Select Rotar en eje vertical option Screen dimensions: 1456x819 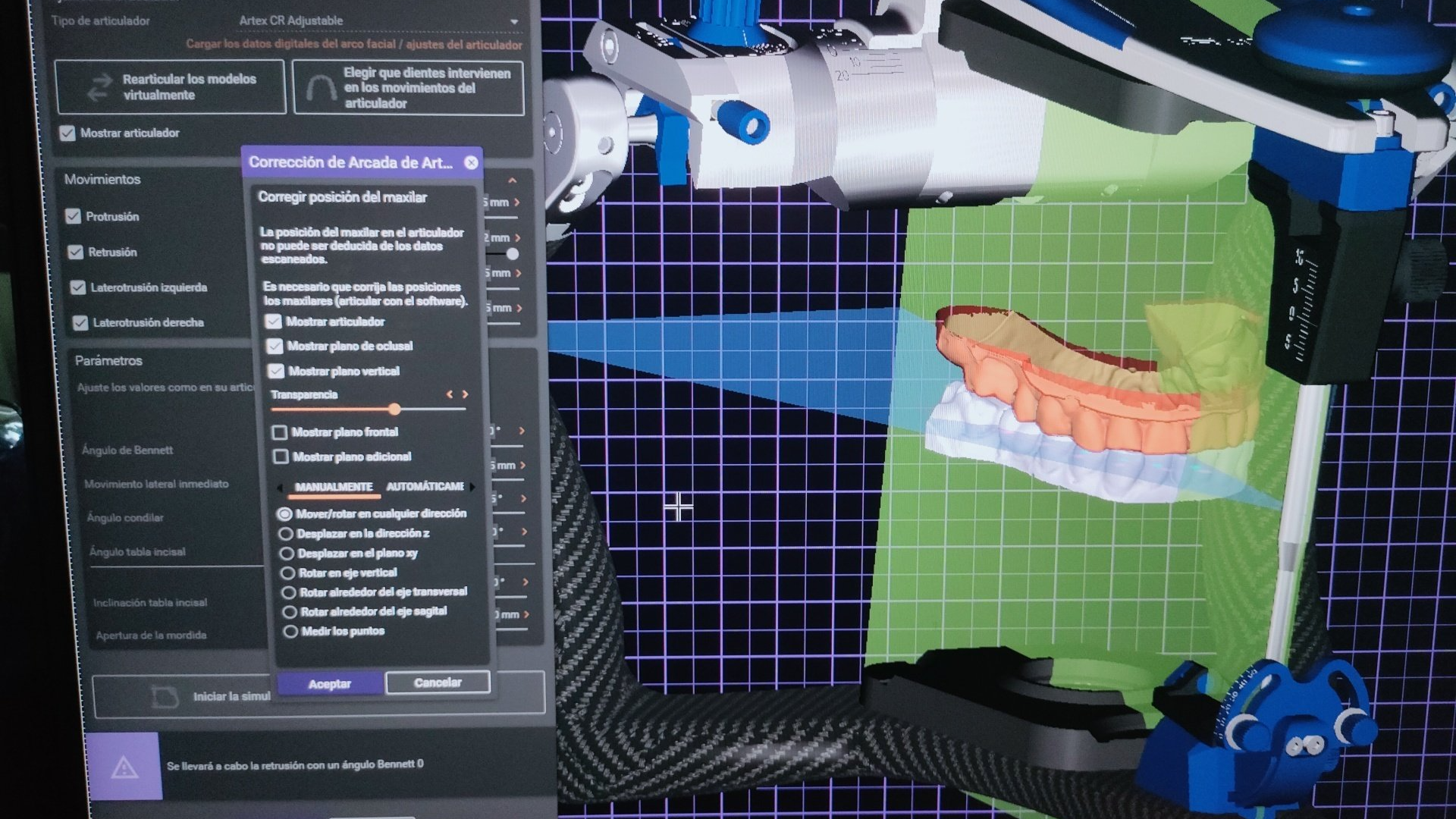(x=287, y=573)
